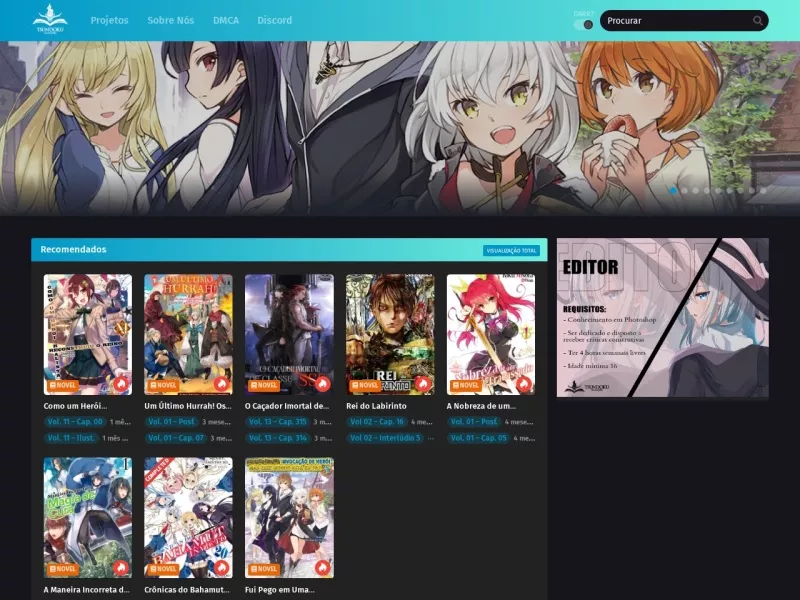Open the Sobre Nós menu item
This screenshot has width=800, height=600.
point(170,20)
